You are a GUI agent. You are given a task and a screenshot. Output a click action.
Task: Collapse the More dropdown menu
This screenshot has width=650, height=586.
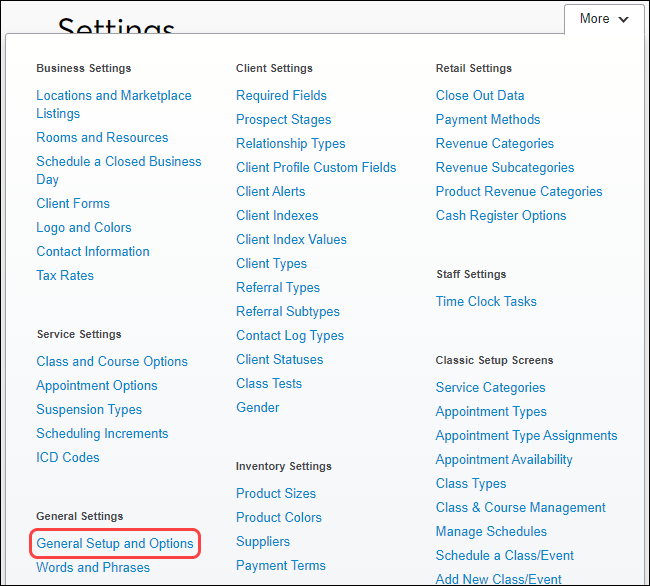pos(604,19)
